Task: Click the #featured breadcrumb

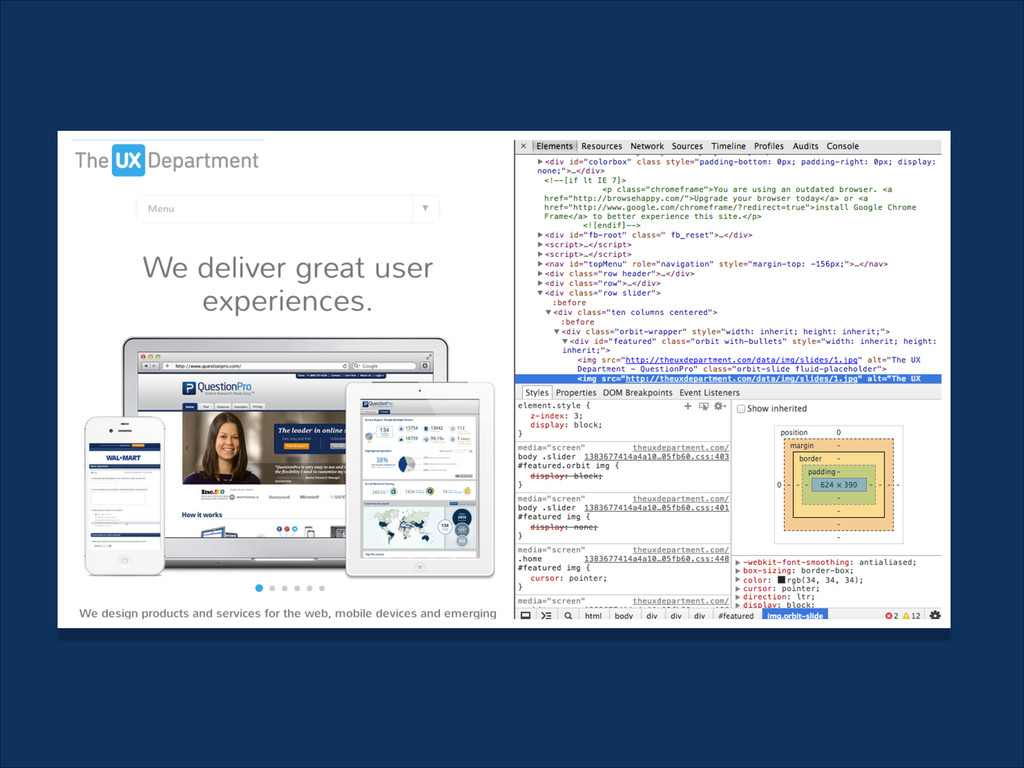Action: [x=736, y=616]
